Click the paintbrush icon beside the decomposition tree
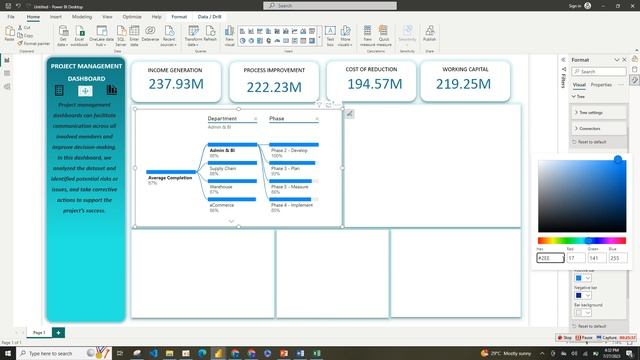 pos(350,114)
